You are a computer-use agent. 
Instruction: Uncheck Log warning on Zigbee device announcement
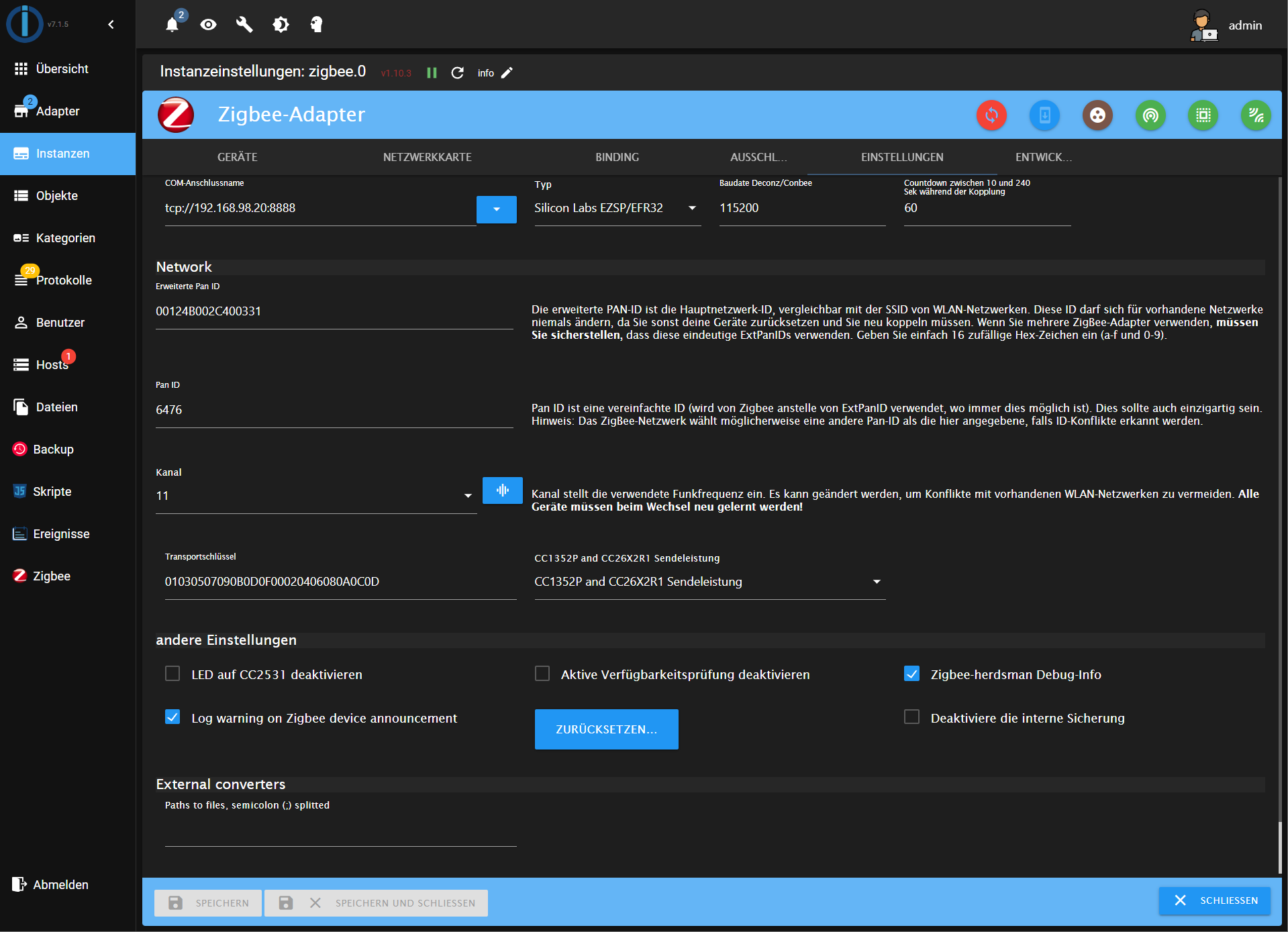click(172, 717)
